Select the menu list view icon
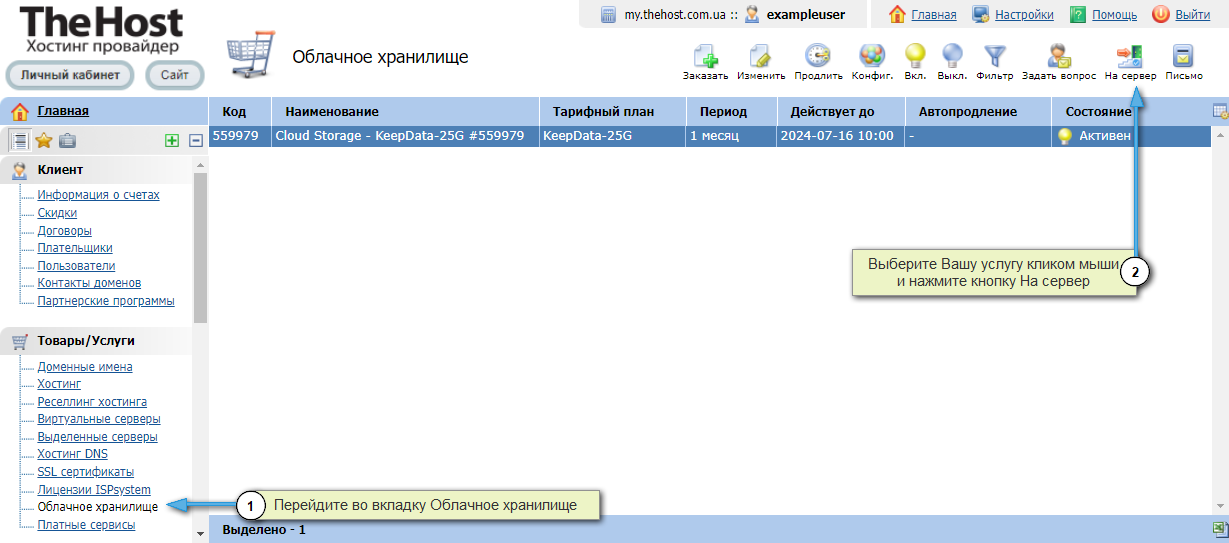1229x543 pixels. tap(19, 141)
